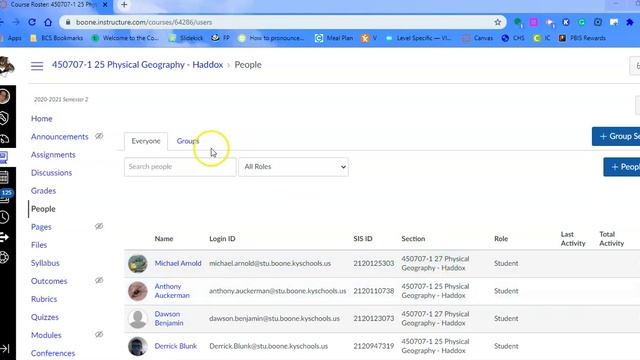Open the Help icon in global navigation
The image size is (640, 360).
(x=4, y=257)
